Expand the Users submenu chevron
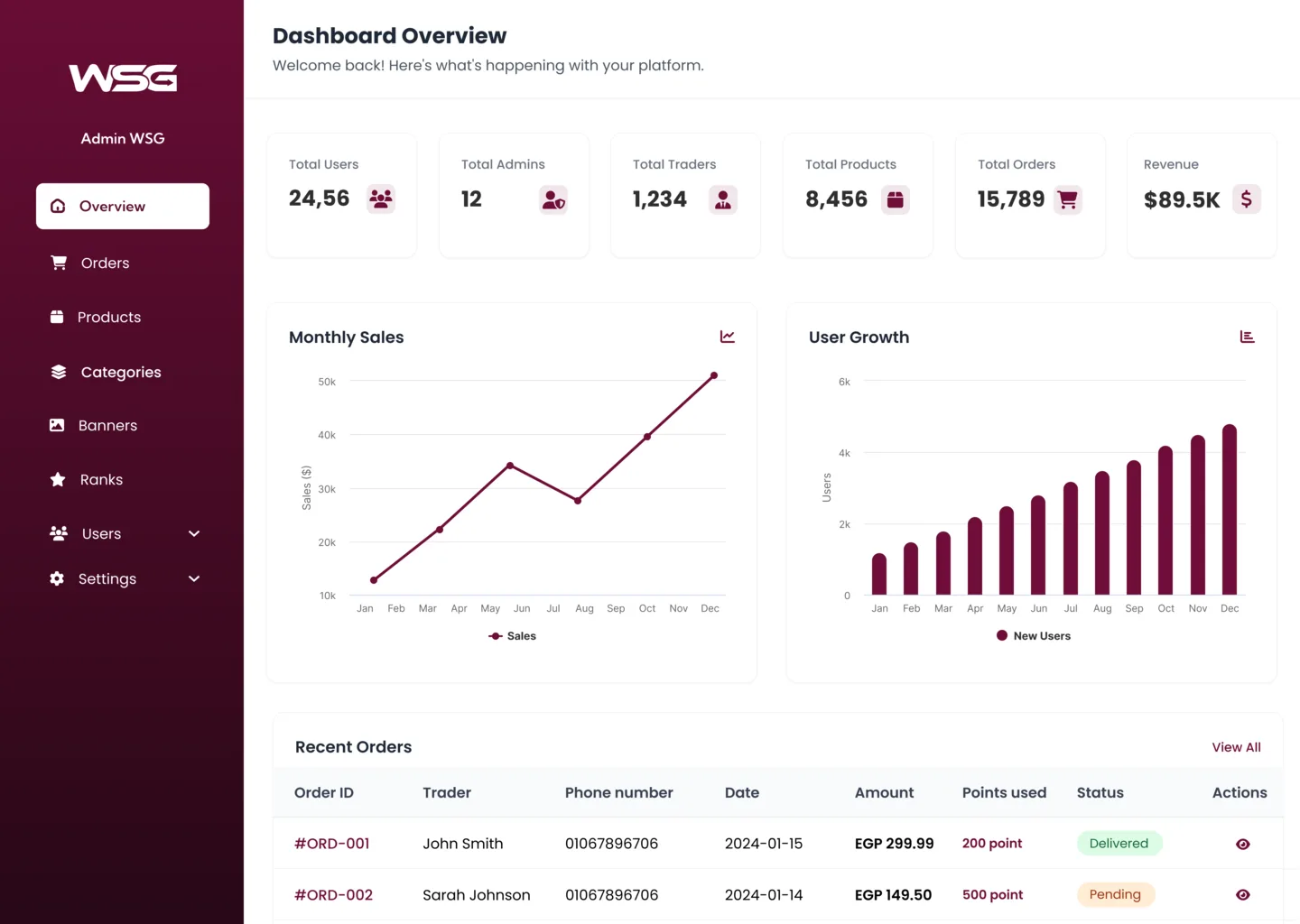Image resolution: width=1300 pixels, height=924 pixels. point(194,533)
